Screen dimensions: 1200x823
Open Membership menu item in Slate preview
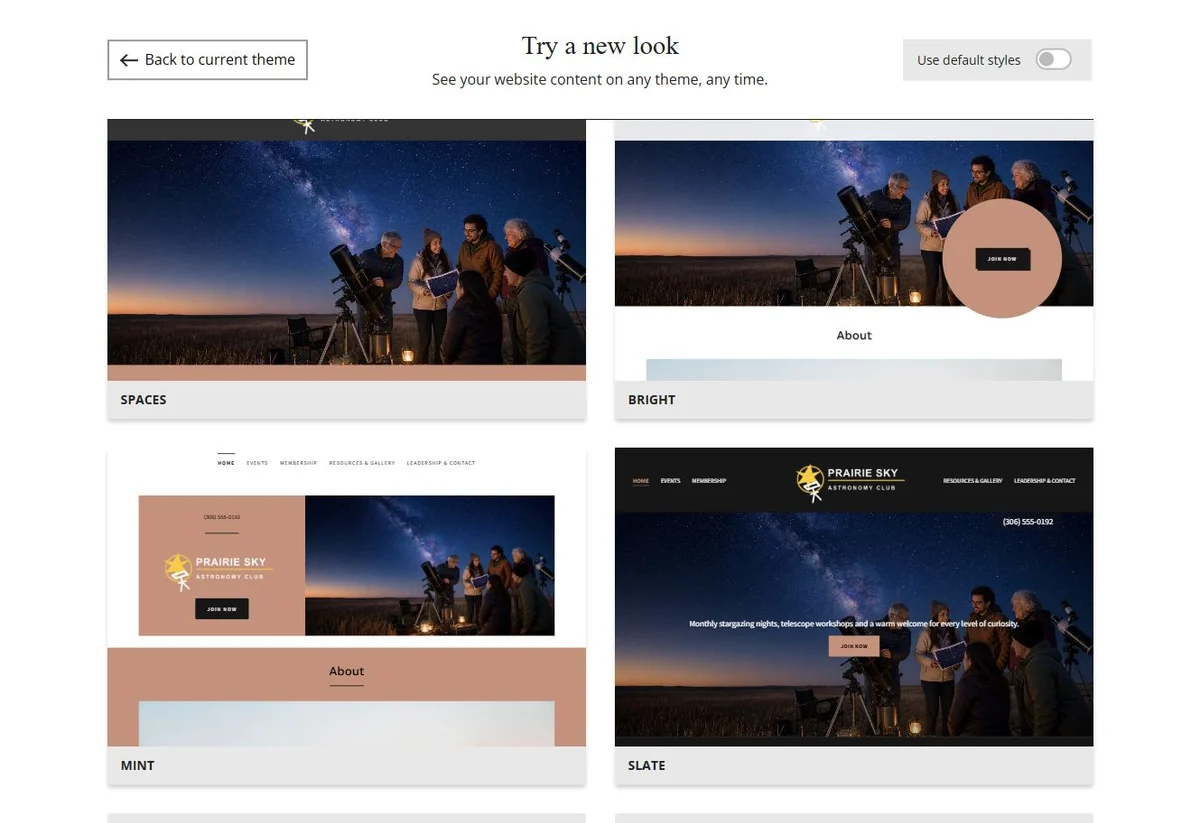[709, 481]
